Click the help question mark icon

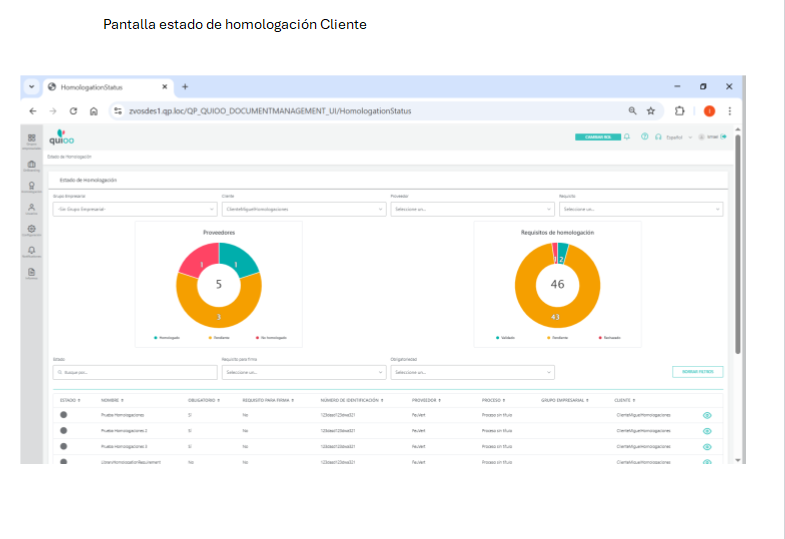tap(645, 137)
